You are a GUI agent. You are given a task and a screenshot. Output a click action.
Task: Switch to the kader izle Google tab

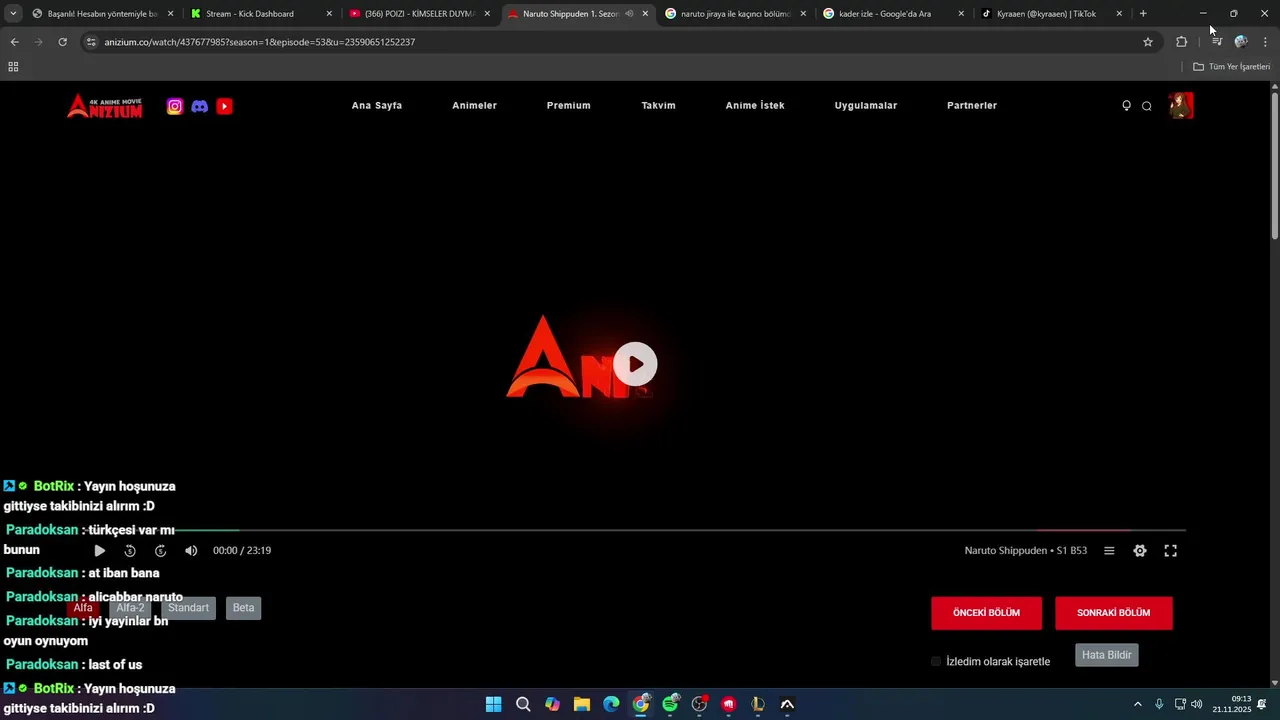(x=892, y=14)
